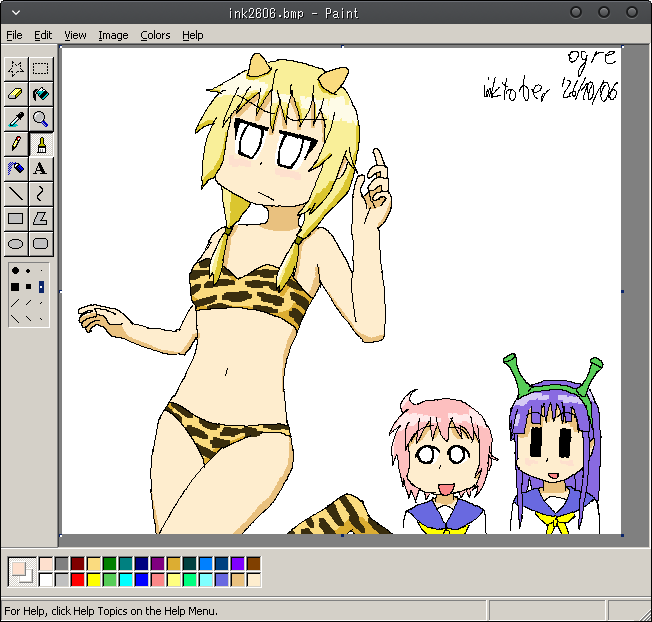Choose the largest round brush shape
Viewport: 652px width, 622px height.
coord(15,271)
